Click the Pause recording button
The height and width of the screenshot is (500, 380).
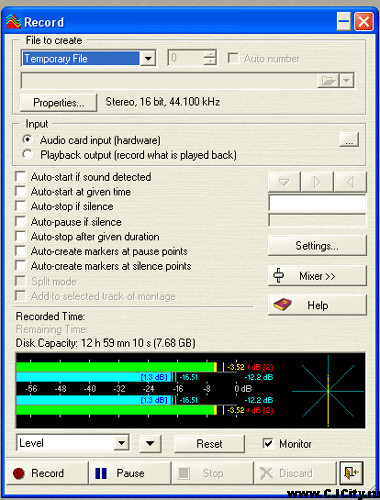[x=130, y=473]
